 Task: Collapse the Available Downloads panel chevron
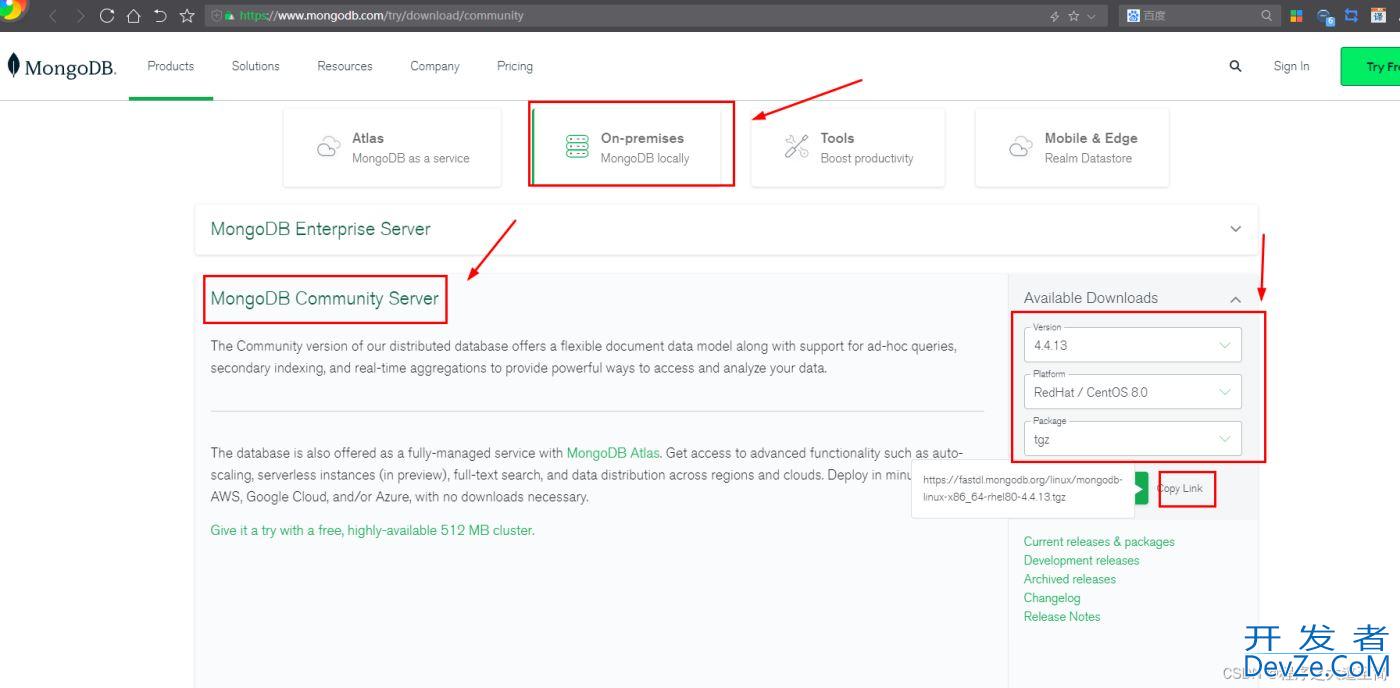1235,299
